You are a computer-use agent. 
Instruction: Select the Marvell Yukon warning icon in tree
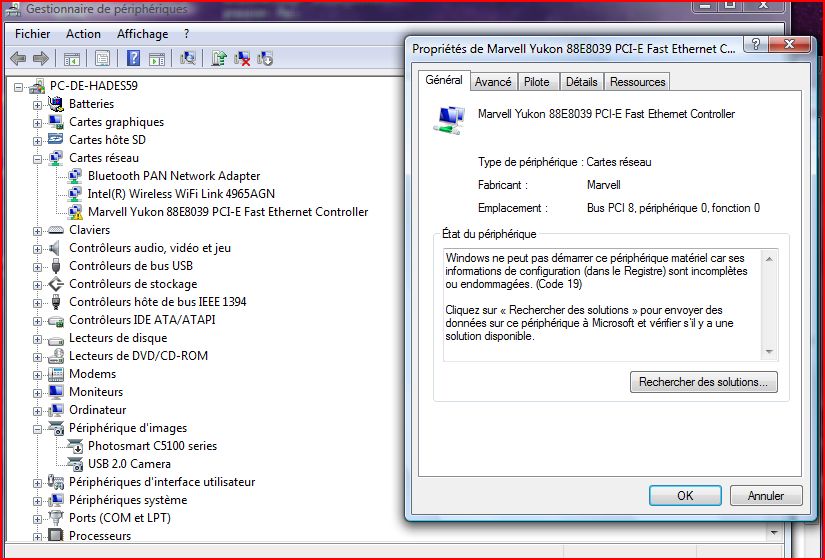(x=75, y=212)
